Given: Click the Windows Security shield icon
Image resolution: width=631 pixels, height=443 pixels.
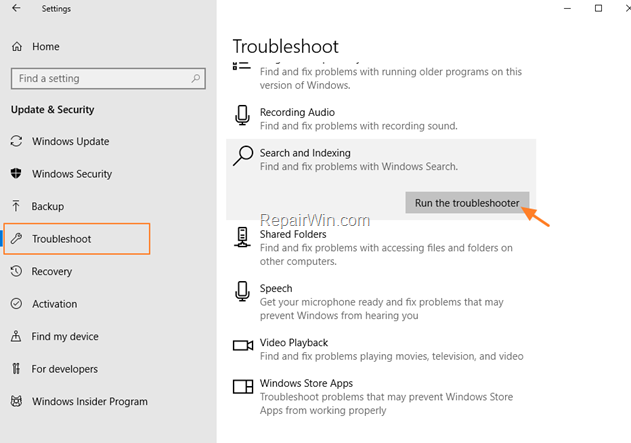Looking at the screenshot, I should [16, 173].
